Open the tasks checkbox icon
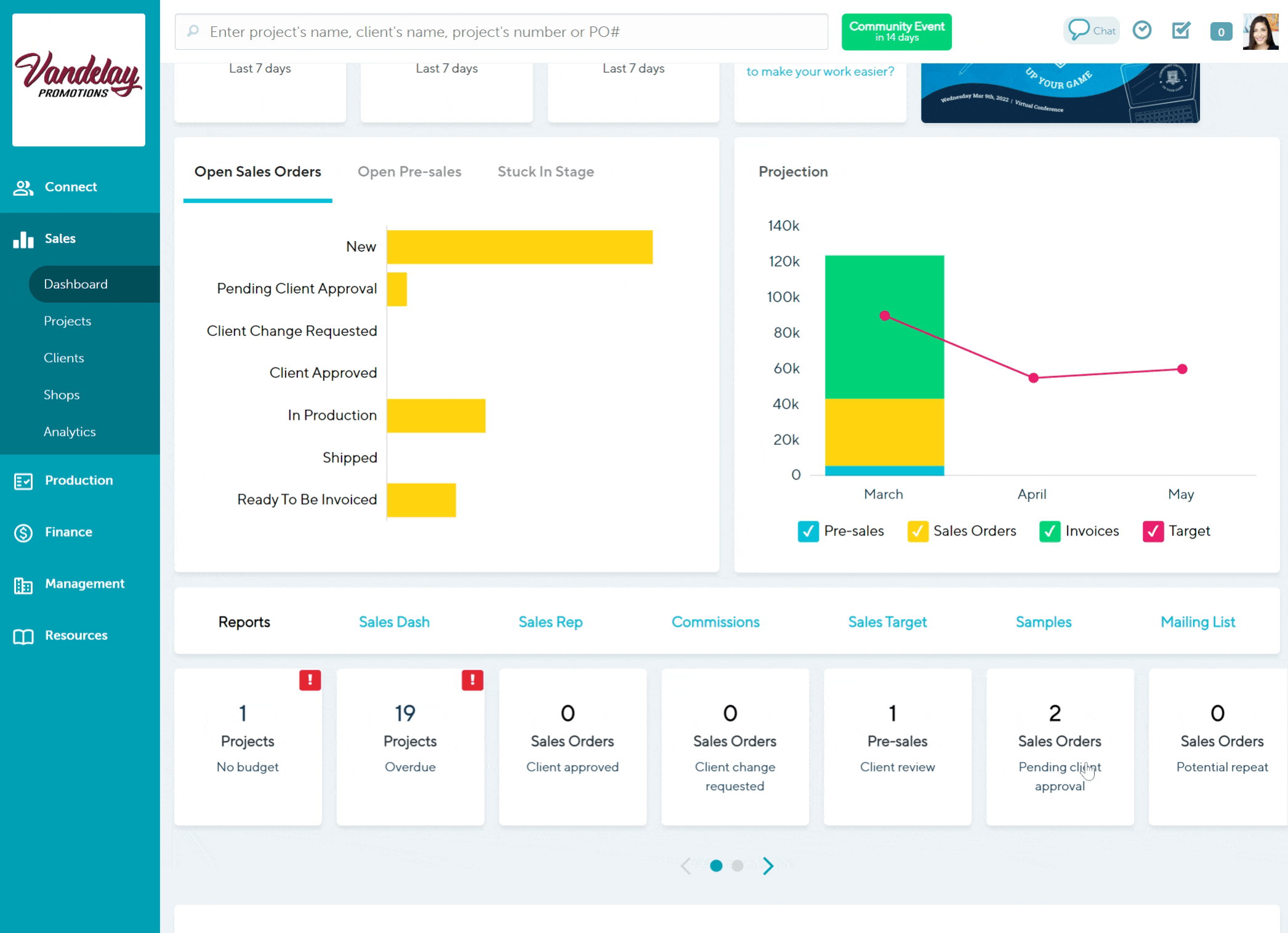 pyautogui.click(x=1180, y=30)
